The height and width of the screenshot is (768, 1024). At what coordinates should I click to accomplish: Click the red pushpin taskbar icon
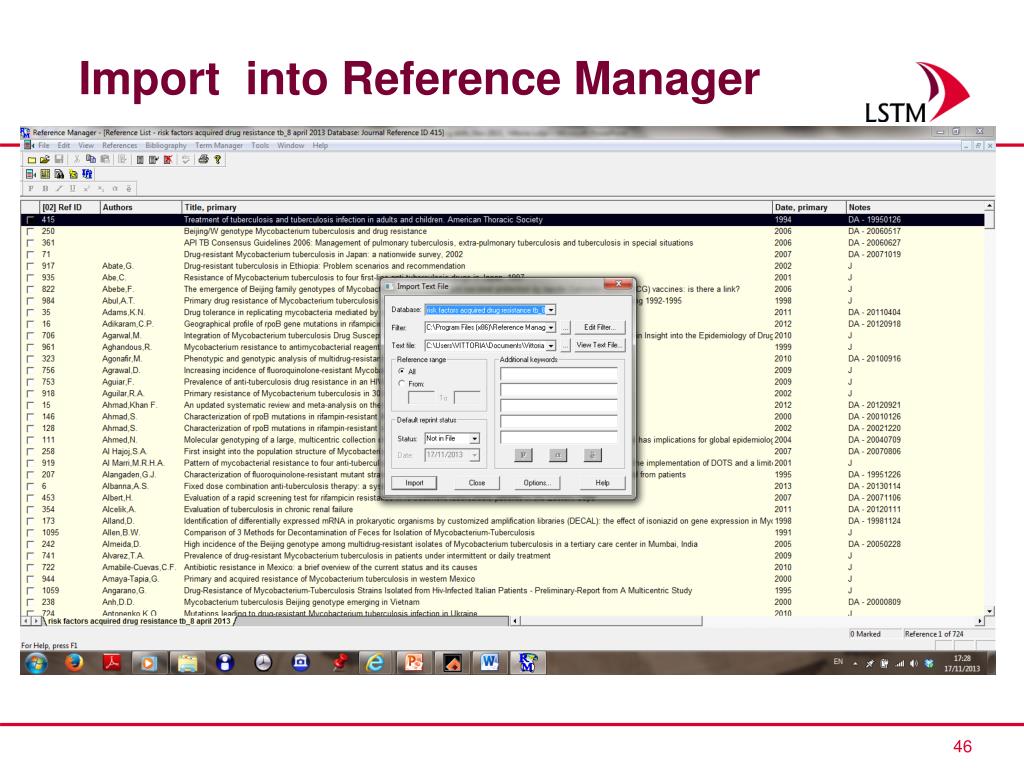click(x=338, y=663)
